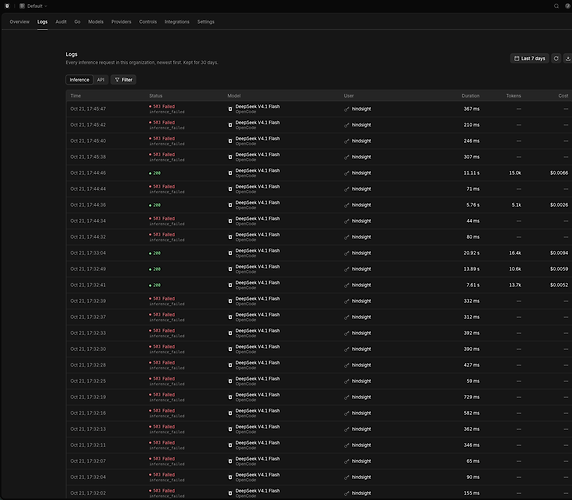The image size is (572, 500).
Task: Click the model icon in the 17:32:41 row
Action: click(230, 285)
